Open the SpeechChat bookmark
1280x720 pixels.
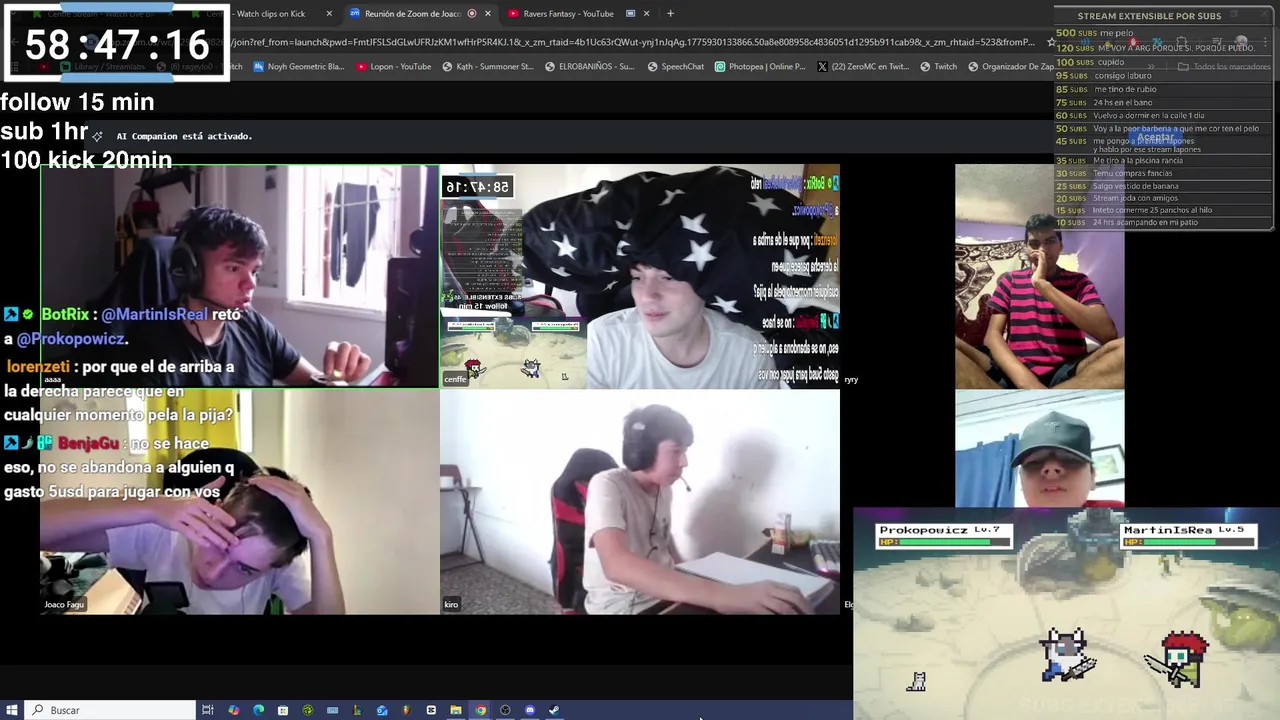tap(675, 67)
